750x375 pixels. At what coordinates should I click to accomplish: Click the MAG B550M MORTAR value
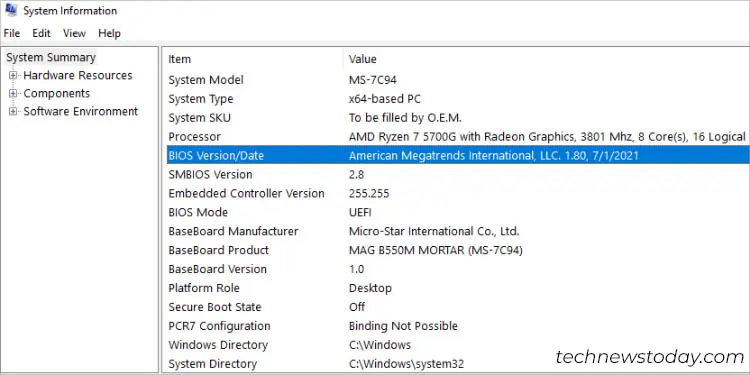click(435, 250)
